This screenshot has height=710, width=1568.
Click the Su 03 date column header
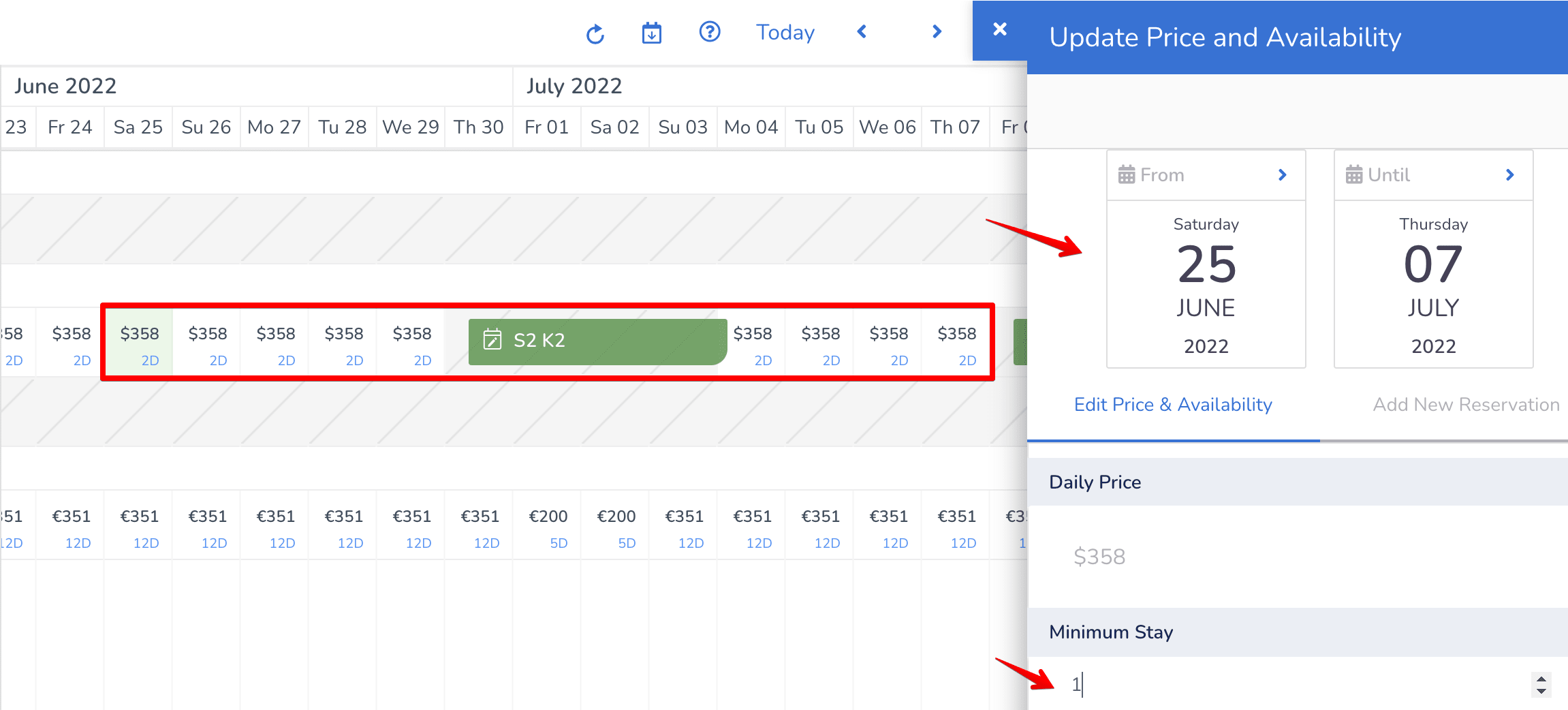coord(683,127)
